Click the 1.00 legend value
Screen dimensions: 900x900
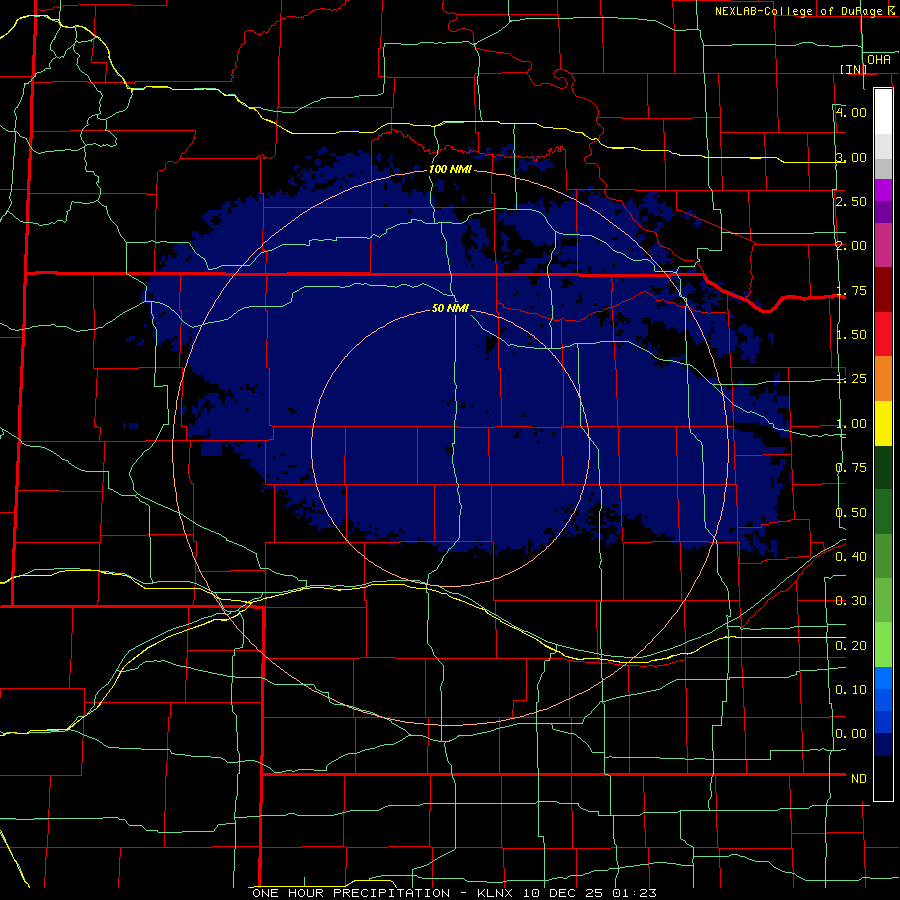click(851, 423)
